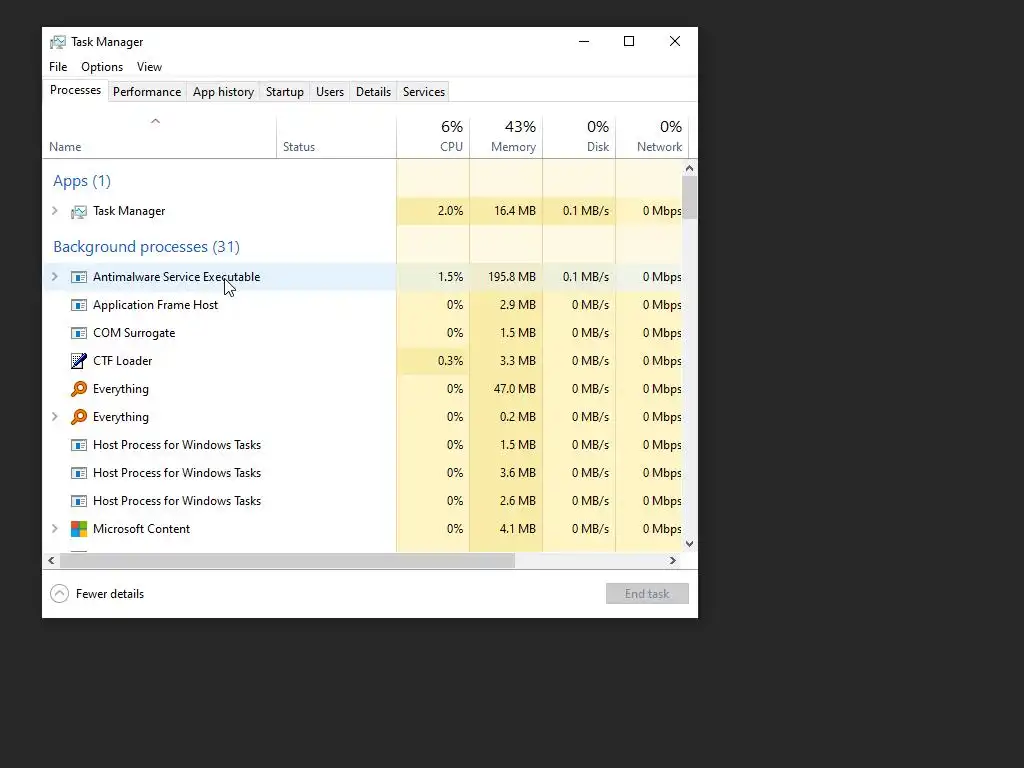Click the Host Process 1.5 MB row icon
Screen dimensions: 1024x768
point(78,445)
